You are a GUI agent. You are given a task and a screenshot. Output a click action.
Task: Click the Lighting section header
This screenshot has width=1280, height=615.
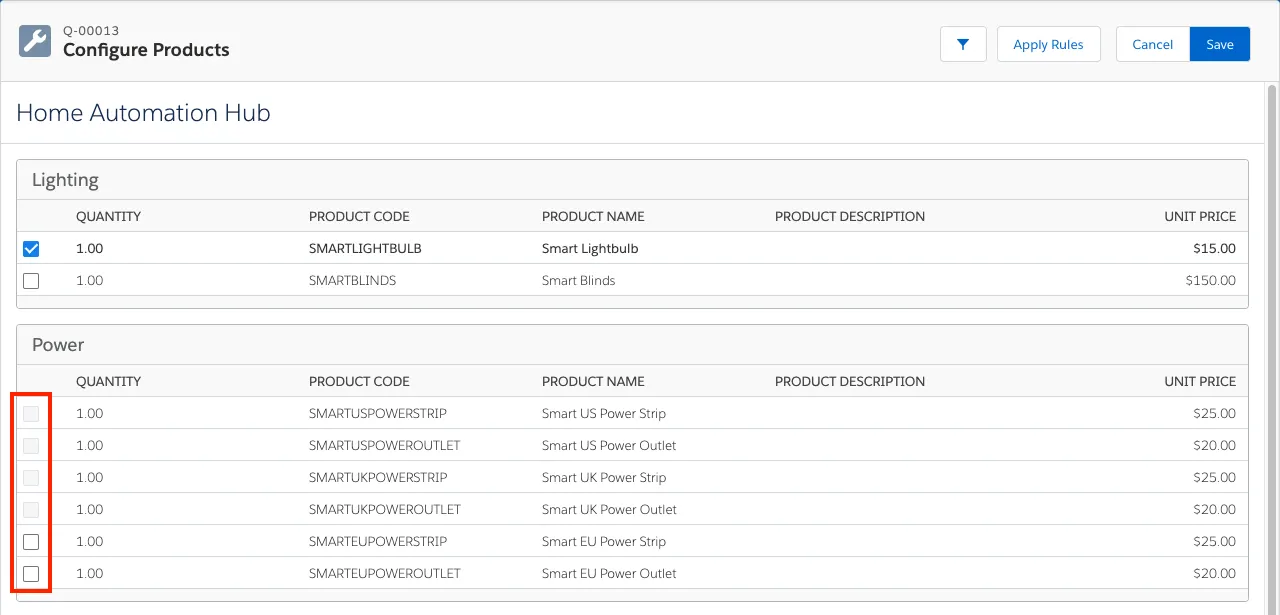coord(65,180)
